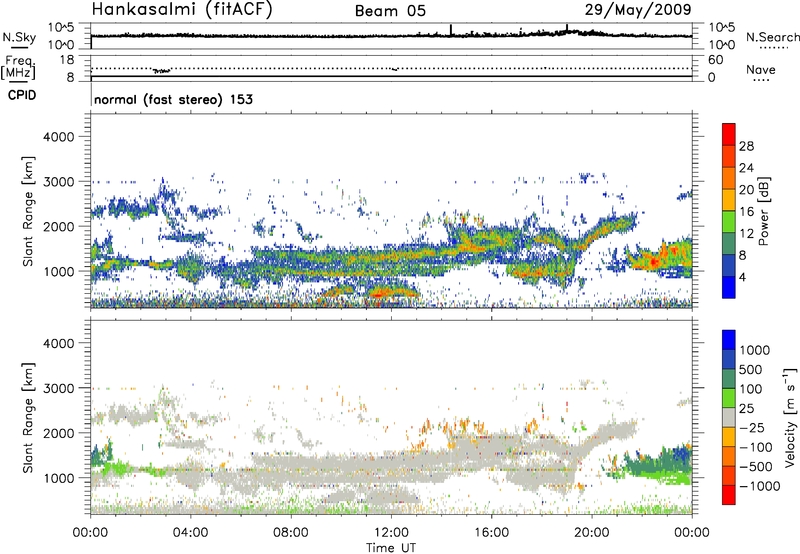Click the Slant Range label of velocity panel
This screenshot has height=554, width=800.
(x=28, y=417)
